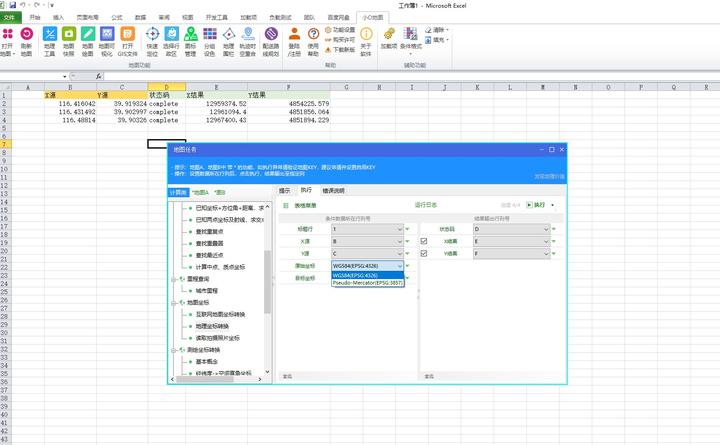Click the 关于软件 info icon

[x=366, y=34]
